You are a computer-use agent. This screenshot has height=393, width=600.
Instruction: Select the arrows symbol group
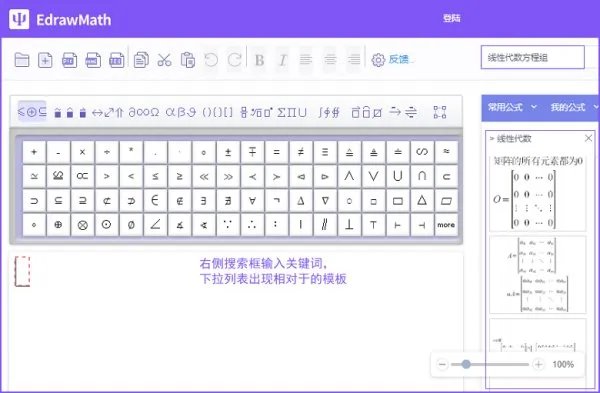click(x=108, y=113)
